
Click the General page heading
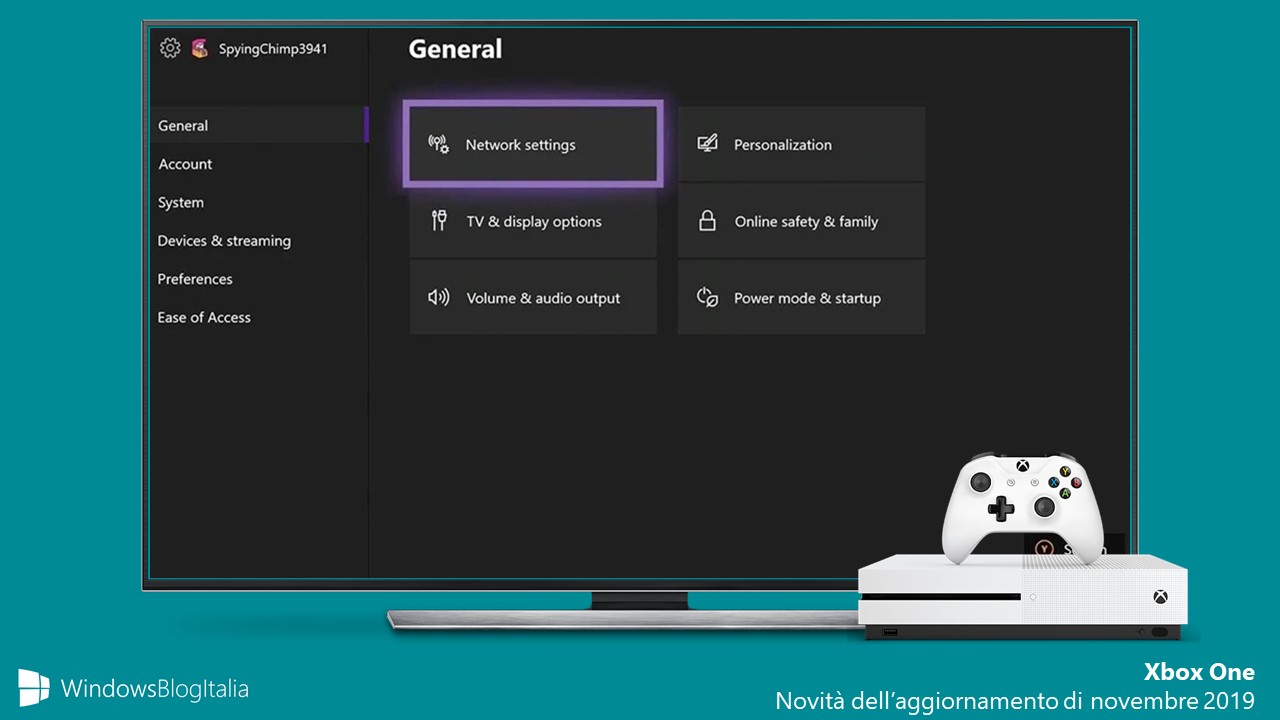455,49
